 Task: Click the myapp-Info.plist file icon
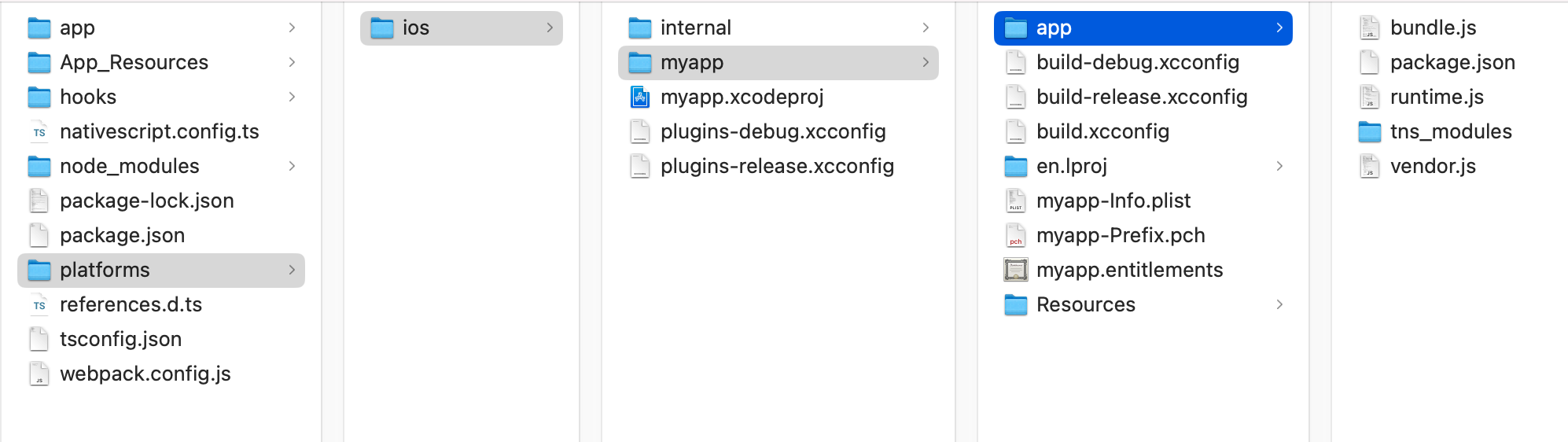(1016, 201)
